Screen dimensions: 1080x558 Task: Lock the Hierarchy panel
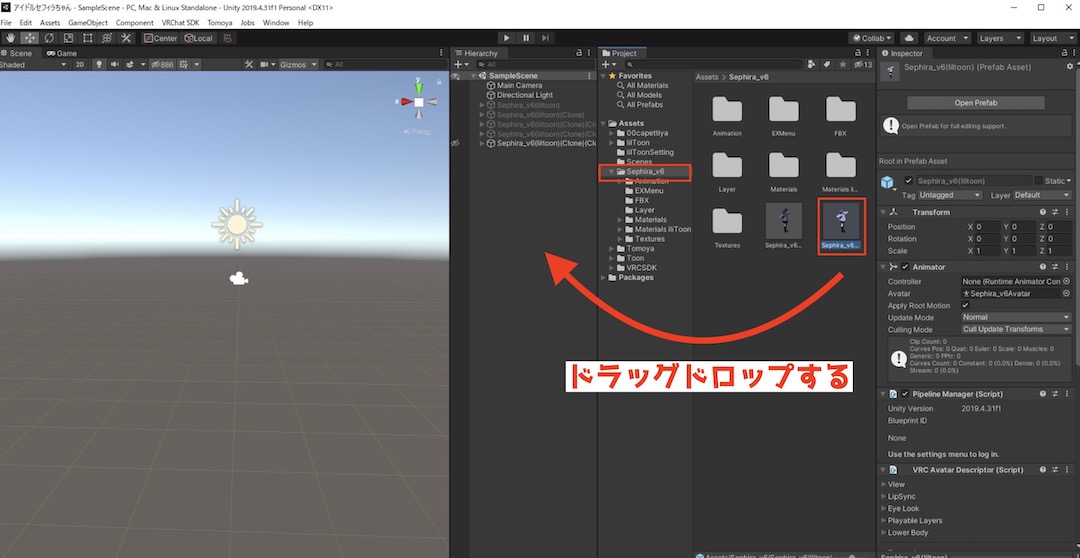(579, 53)
